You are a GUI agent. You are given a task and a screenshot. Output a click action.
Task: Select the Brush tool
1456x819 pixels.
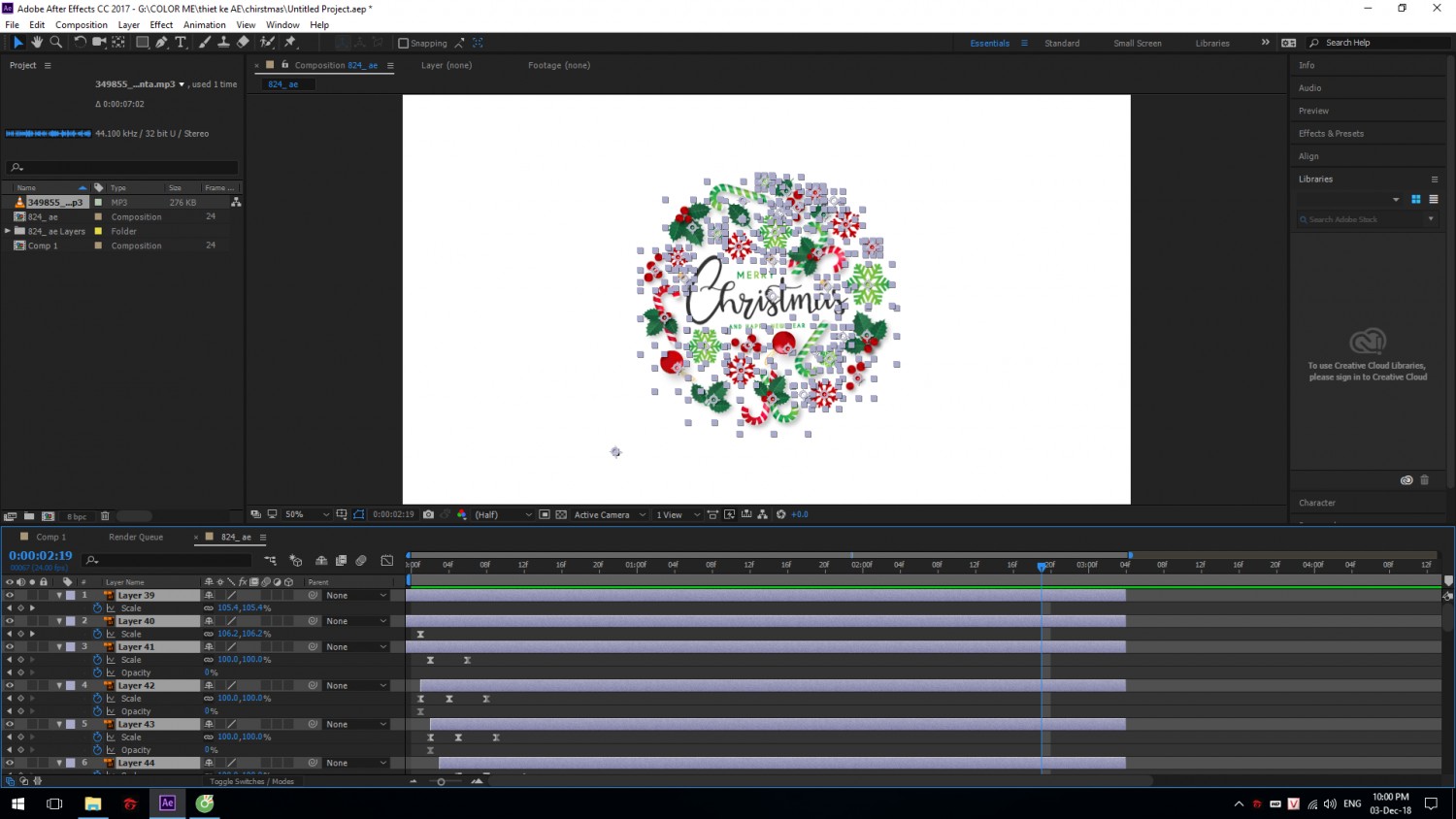tap(205, 43)
